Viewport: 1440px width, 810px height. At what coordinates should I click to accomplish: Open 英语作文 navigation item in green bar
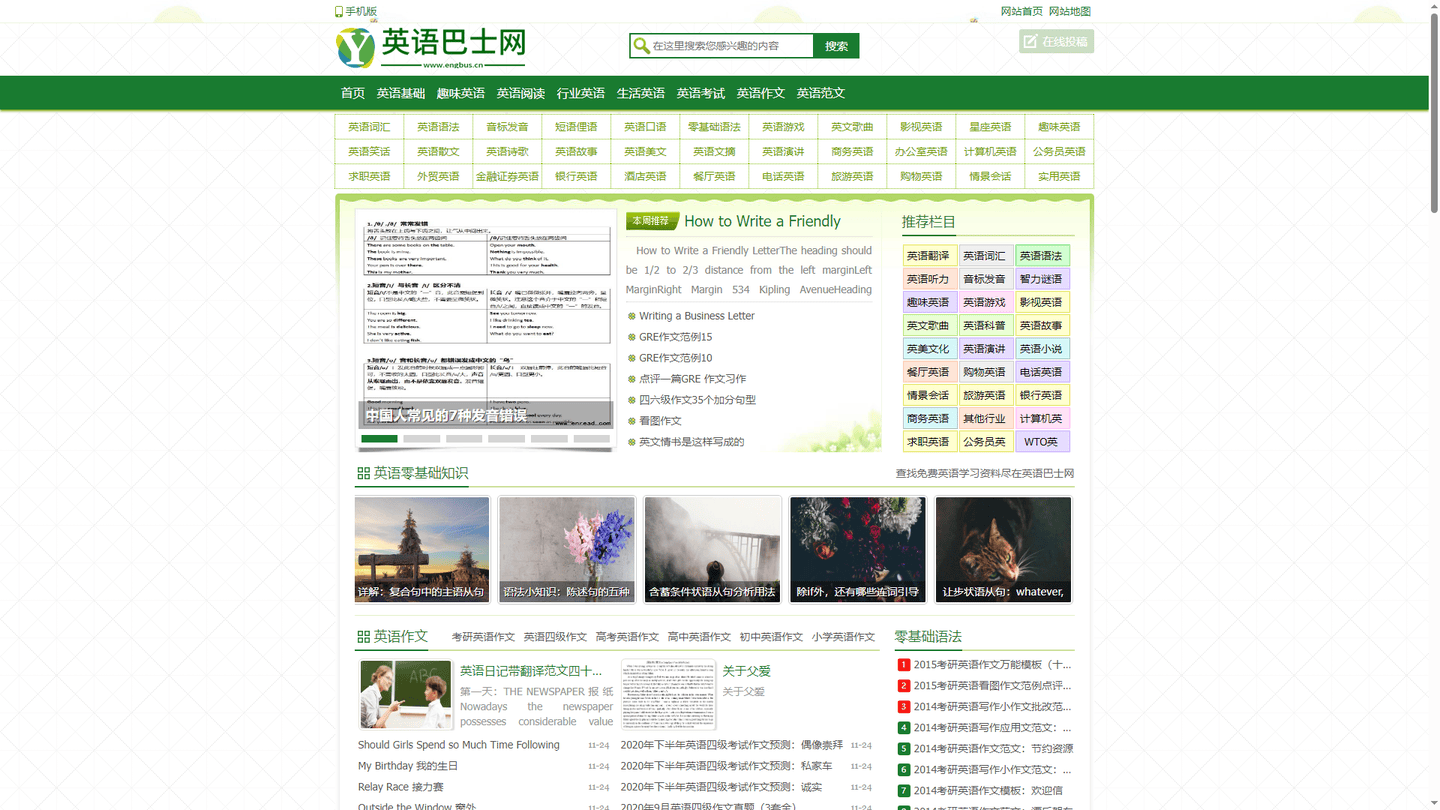761,93
